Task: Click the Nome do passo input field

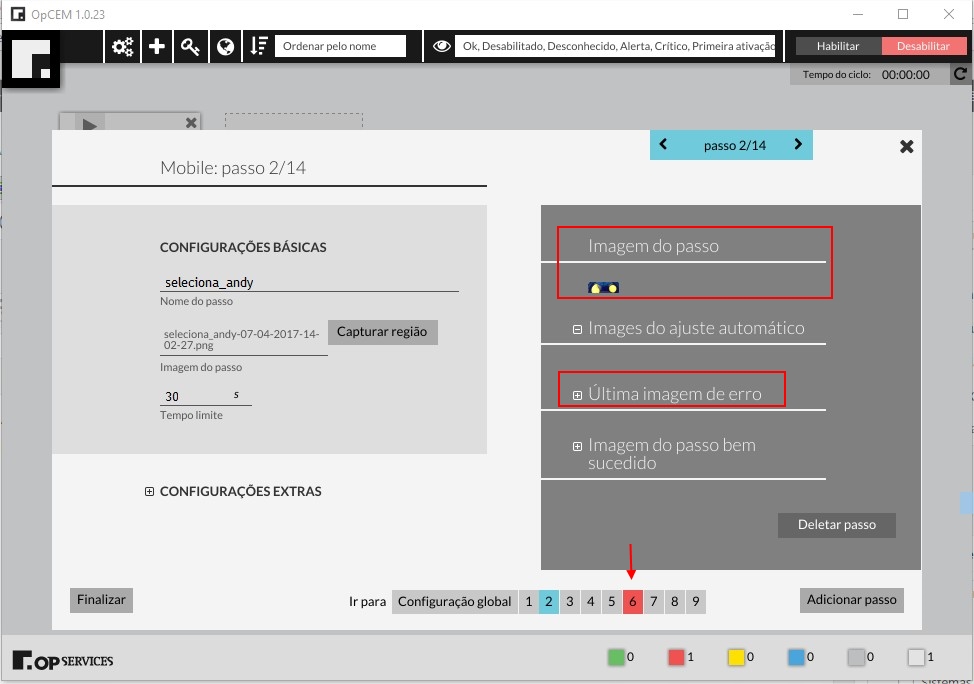Action: [x=308, y=283]
